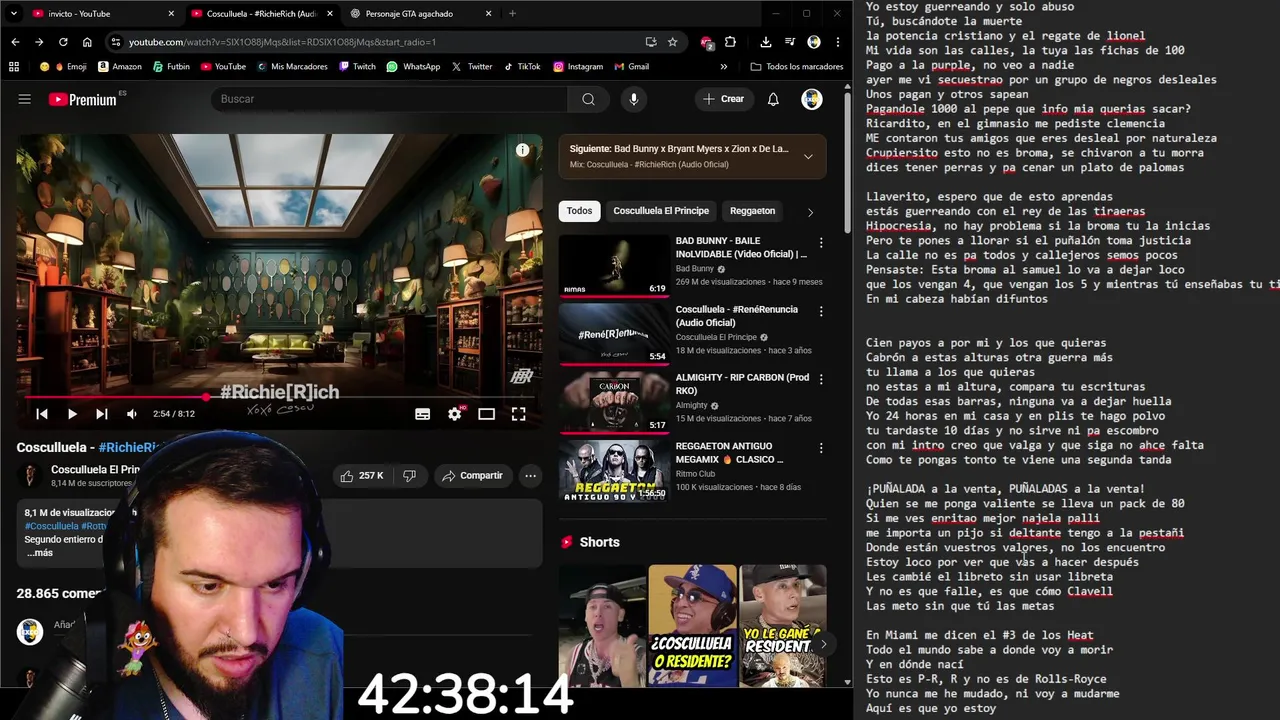
Task: Select the Reggaeton filter chip
Action: pyautogui.click(x=752, y=211)
